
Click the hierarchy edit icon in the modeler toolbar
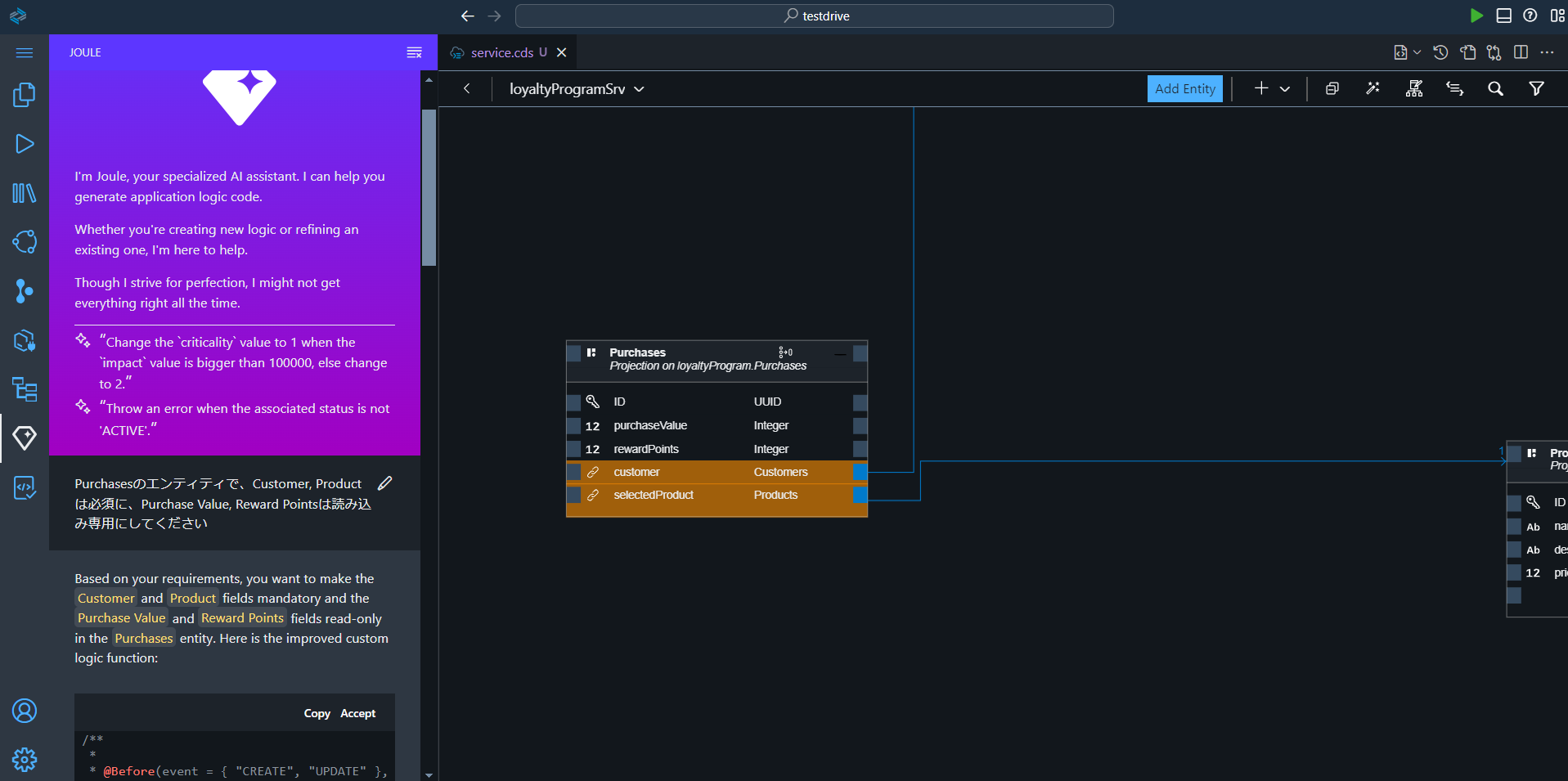(1414, 88)
